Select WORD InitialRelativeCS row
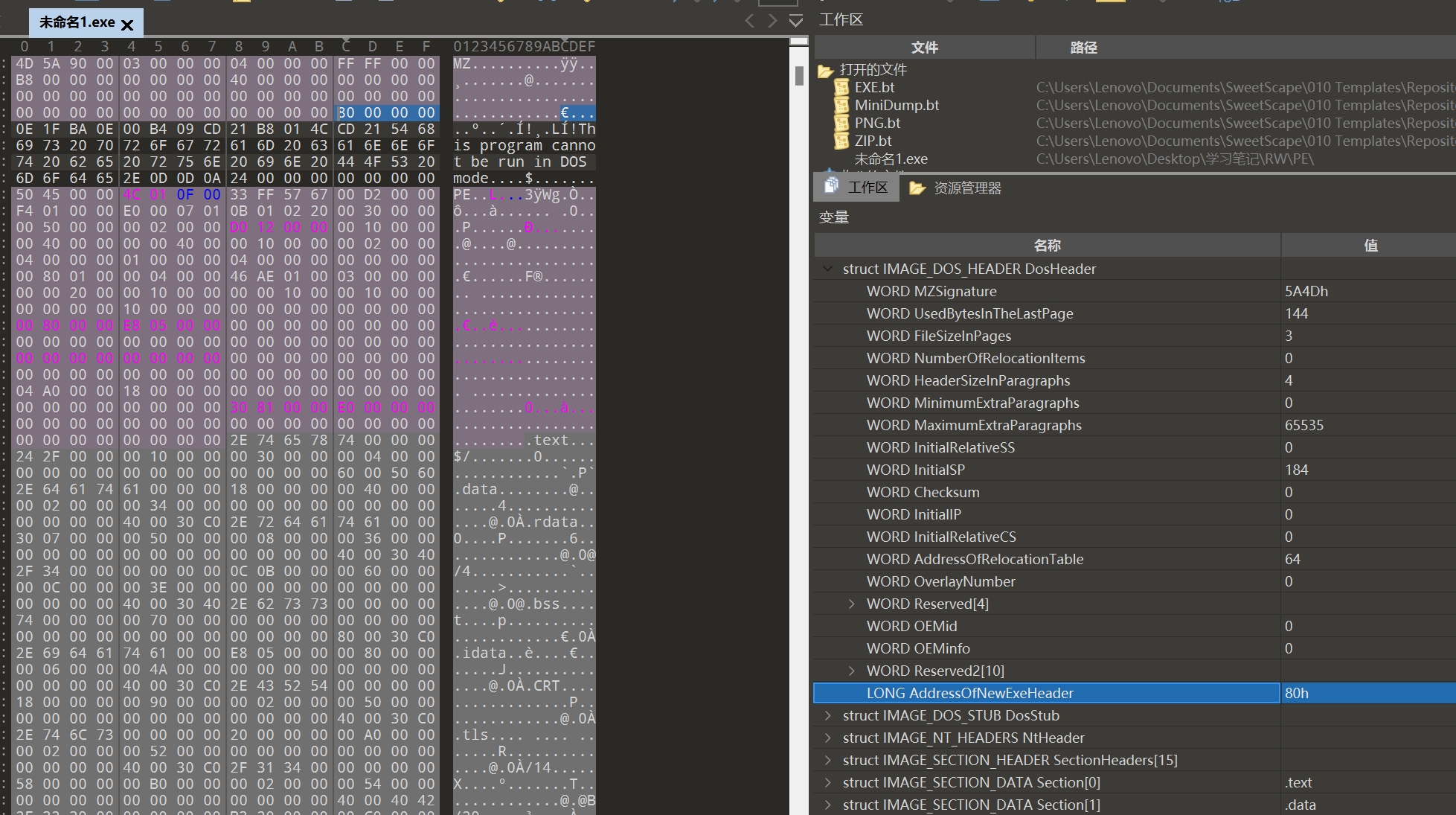The height and width of the screenshot is (815, 1456). pos(1135,537)
